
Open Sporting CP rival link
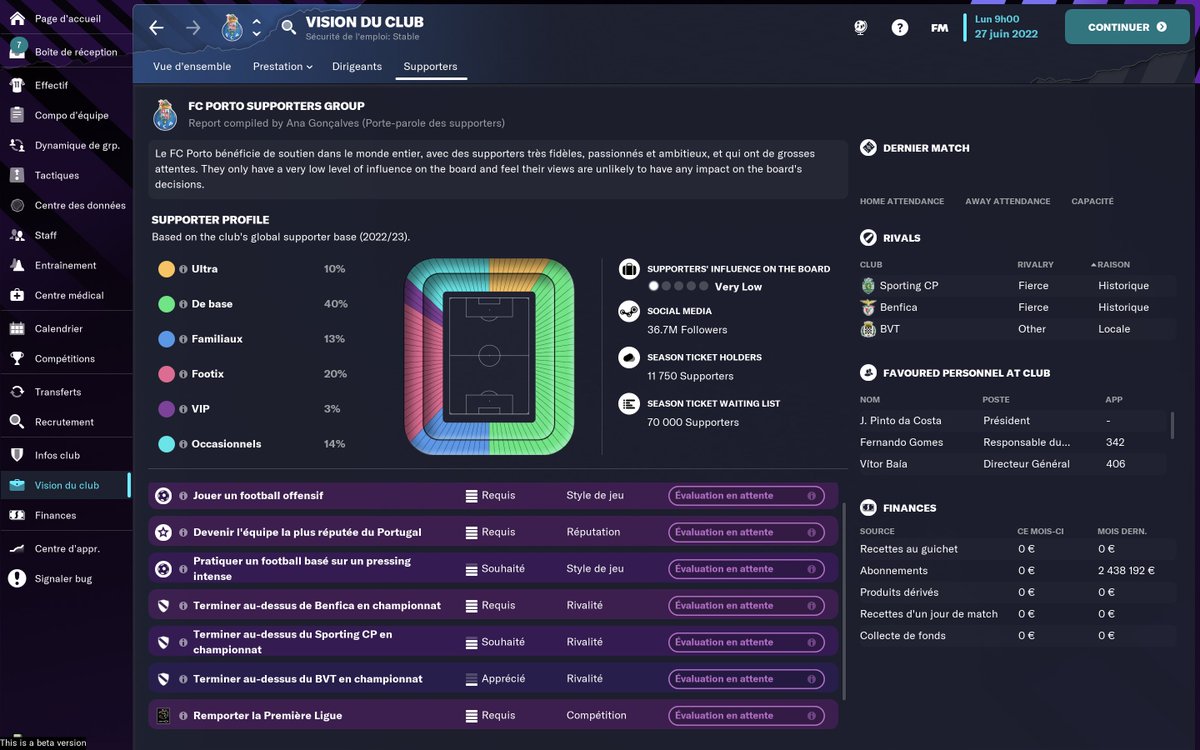pos(908,286)
